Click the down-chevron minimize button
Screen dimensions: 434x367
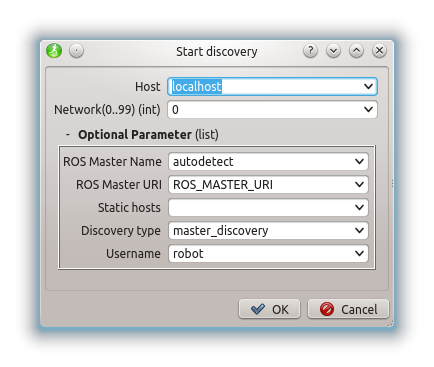tap(333, 51)
